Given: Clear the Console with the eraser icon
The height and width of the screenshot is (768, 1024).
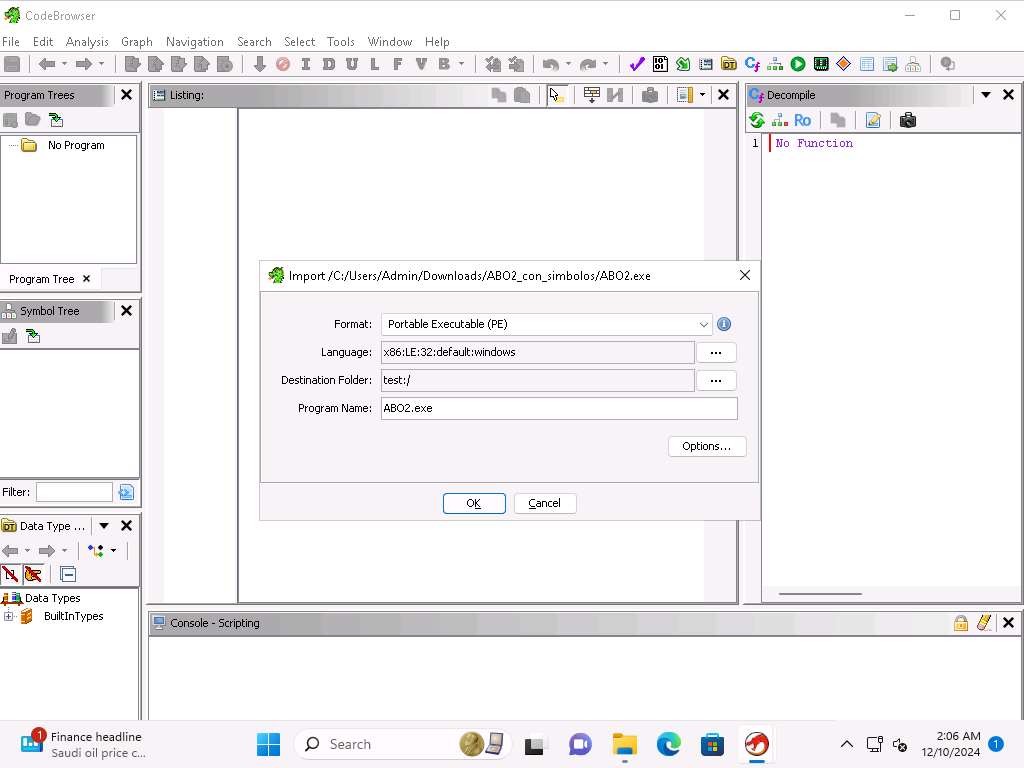Looking at the screenshot, I should coord(984,623).
